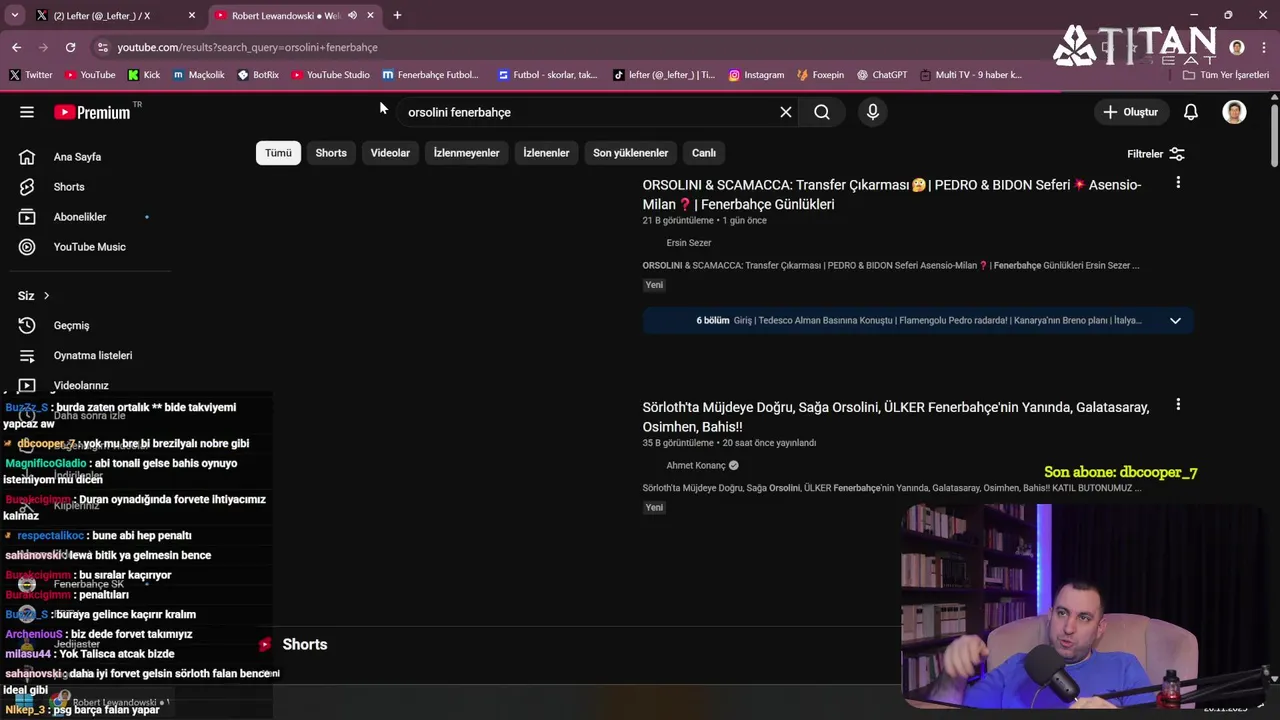Open the YouTube account avatar menu
This screenshot has width=1280, height=720.
coord(1234,112)
